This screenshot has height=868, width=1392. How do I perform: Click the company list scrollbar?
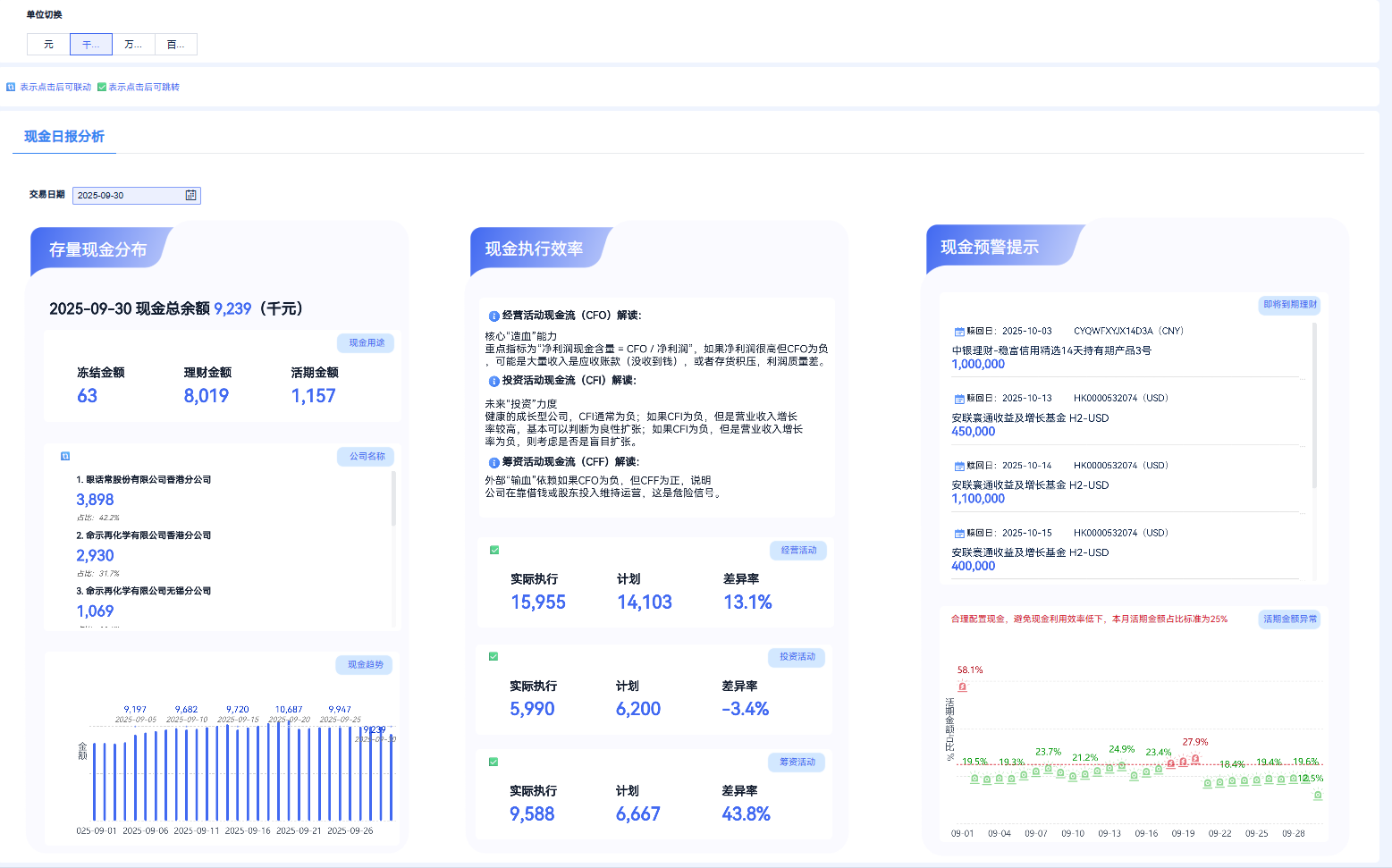[x=393, y=498]
